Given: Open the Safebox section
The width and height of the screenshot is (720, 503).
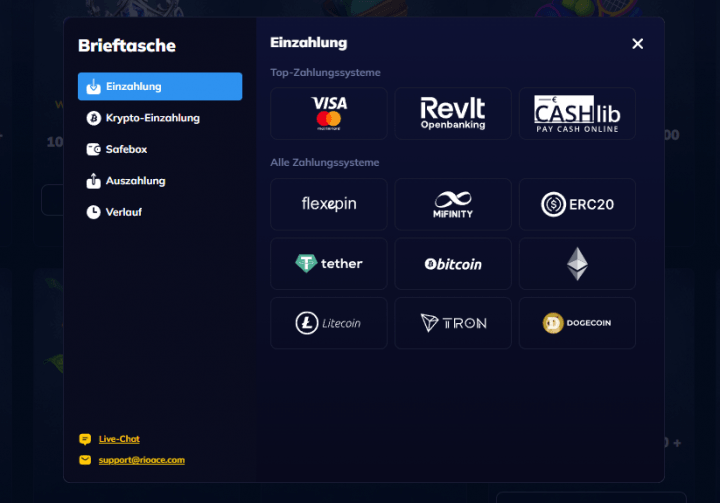Looking at the screenshot, I should click(x=160, y=149).
